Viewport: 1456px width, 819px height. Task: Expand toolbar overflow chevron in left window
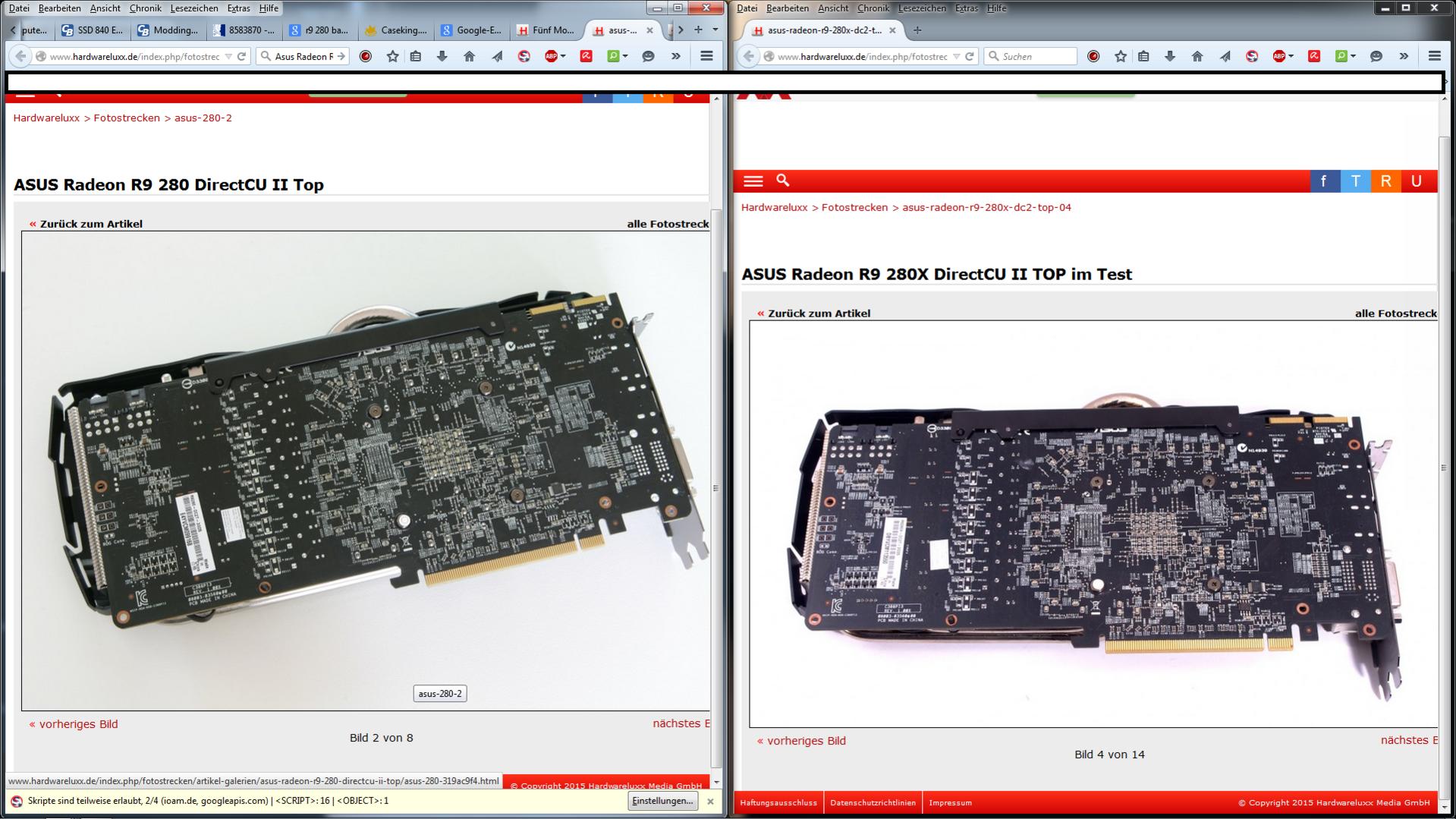pos(675,56)
